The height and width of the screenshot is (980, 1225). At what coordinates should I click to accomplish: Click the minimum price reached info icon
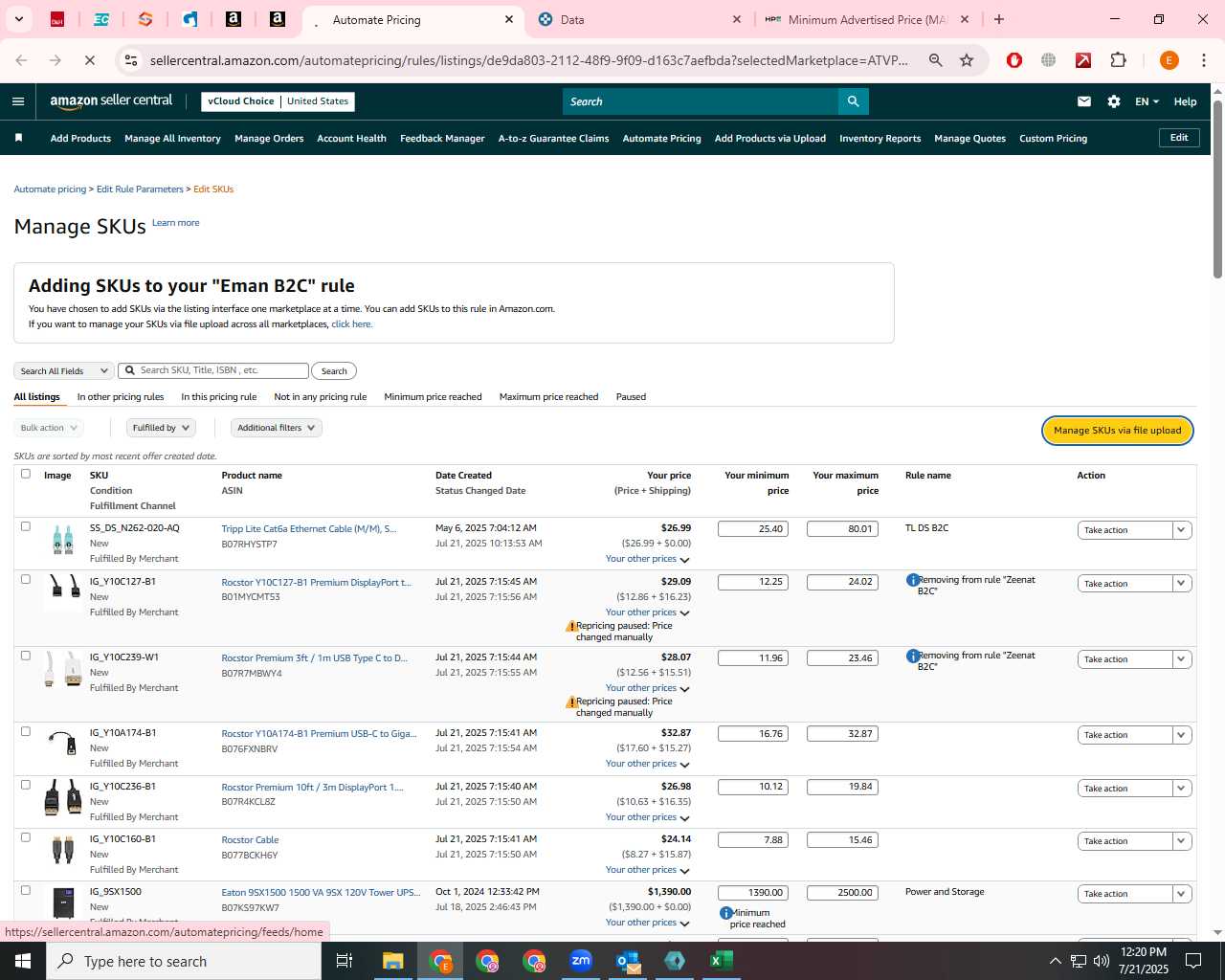[725, 913]
